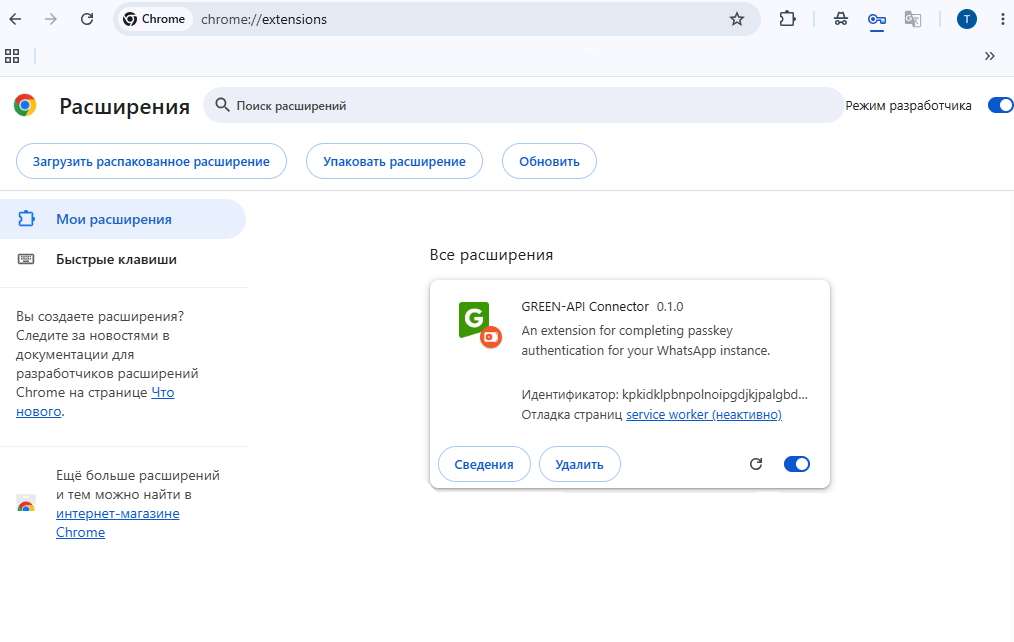Open the Extensions puzzle icon in toolbar
Viewport: 1014px width, 642px height.
[787, 19]
